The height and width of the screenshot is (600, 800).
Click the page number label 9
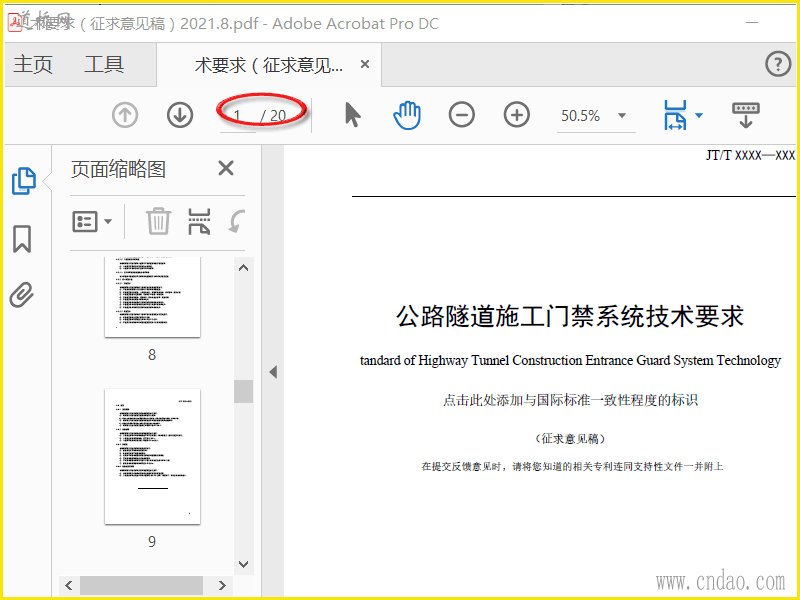pos(152,541)
